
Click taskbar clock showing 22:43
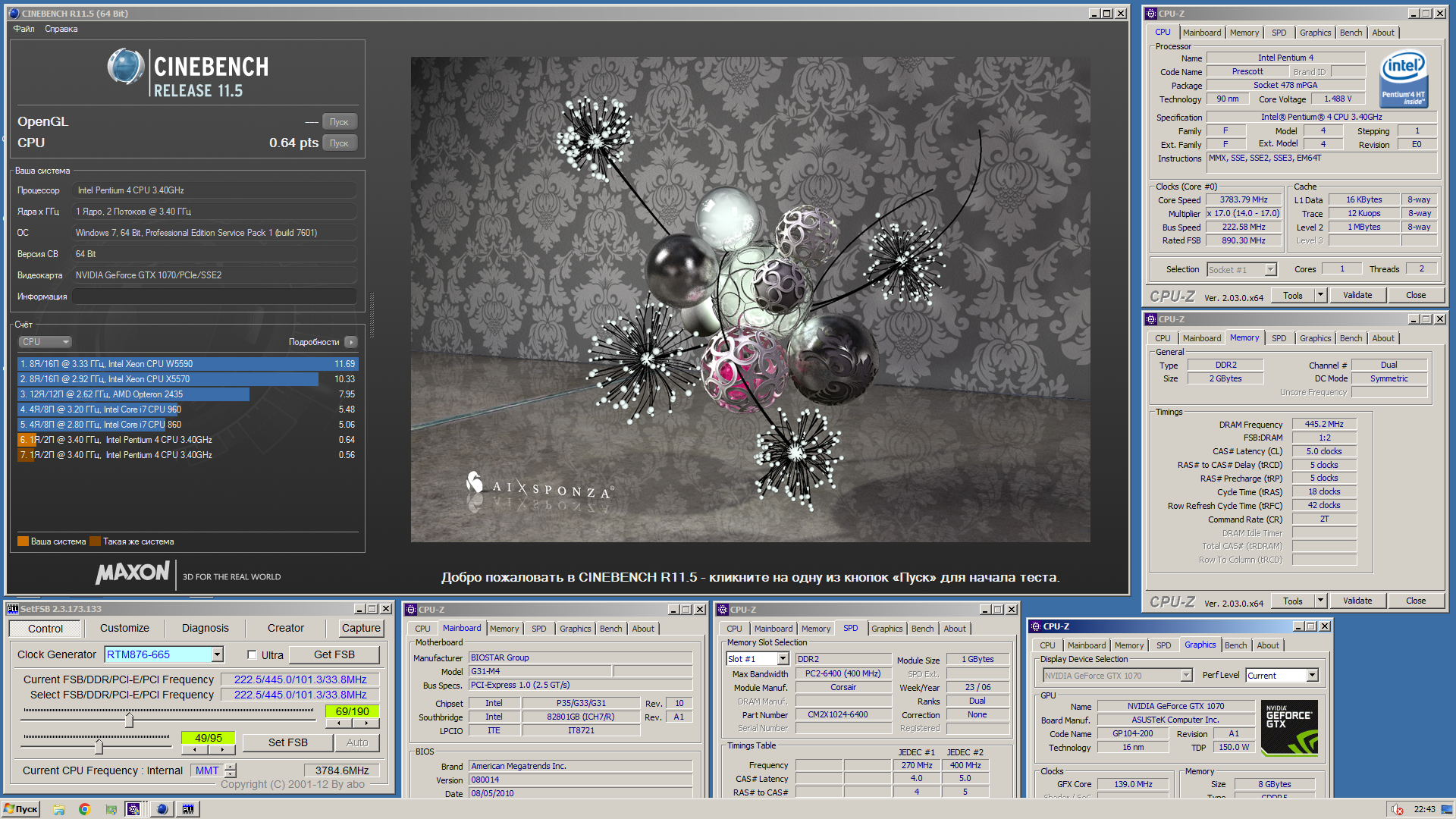pos(1424,809)
